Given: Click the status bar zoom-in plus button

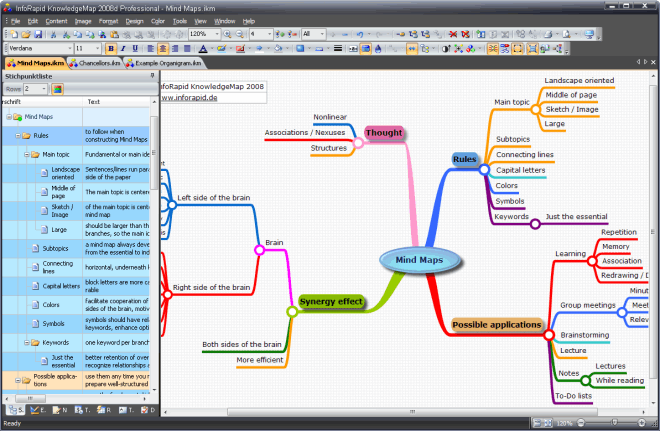Looking at the screenshot, I should tap(641, 422).
